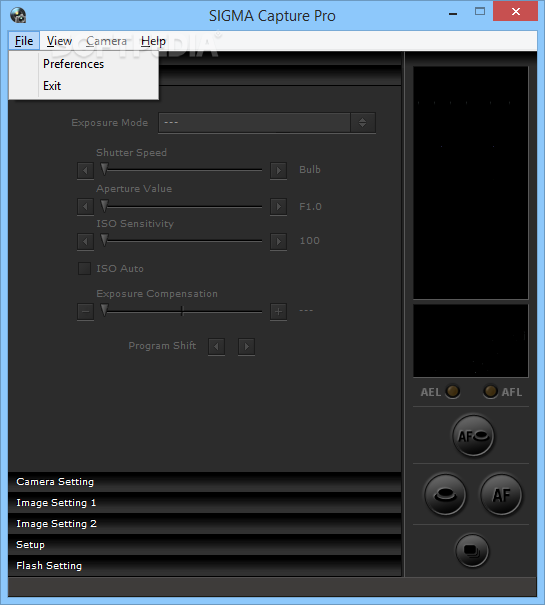Increase ISO Sensitivity with right arrow
The height and width of the screenshot is (605, 545).
pos(278,242)
